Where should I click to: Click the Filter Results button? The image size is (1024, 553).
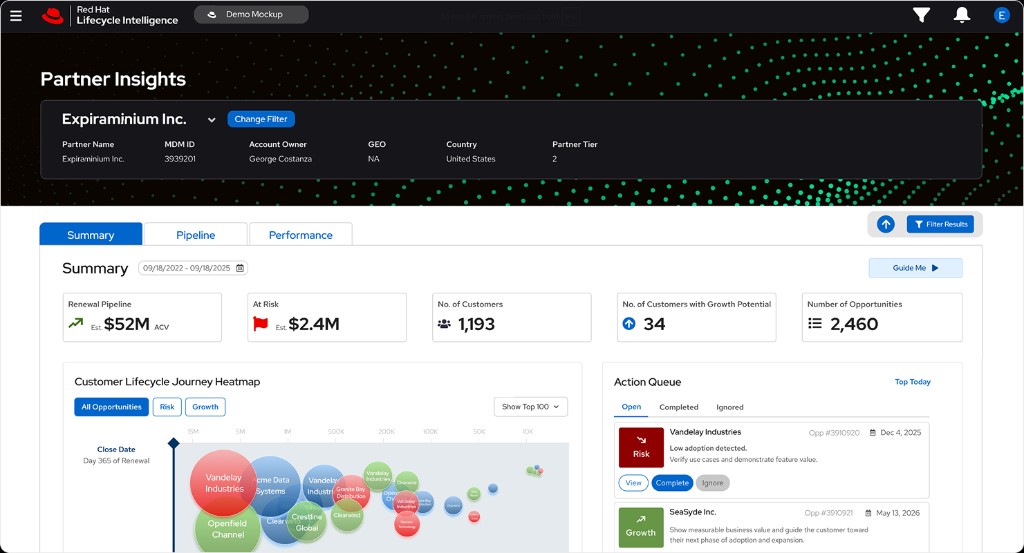point(940,224)
